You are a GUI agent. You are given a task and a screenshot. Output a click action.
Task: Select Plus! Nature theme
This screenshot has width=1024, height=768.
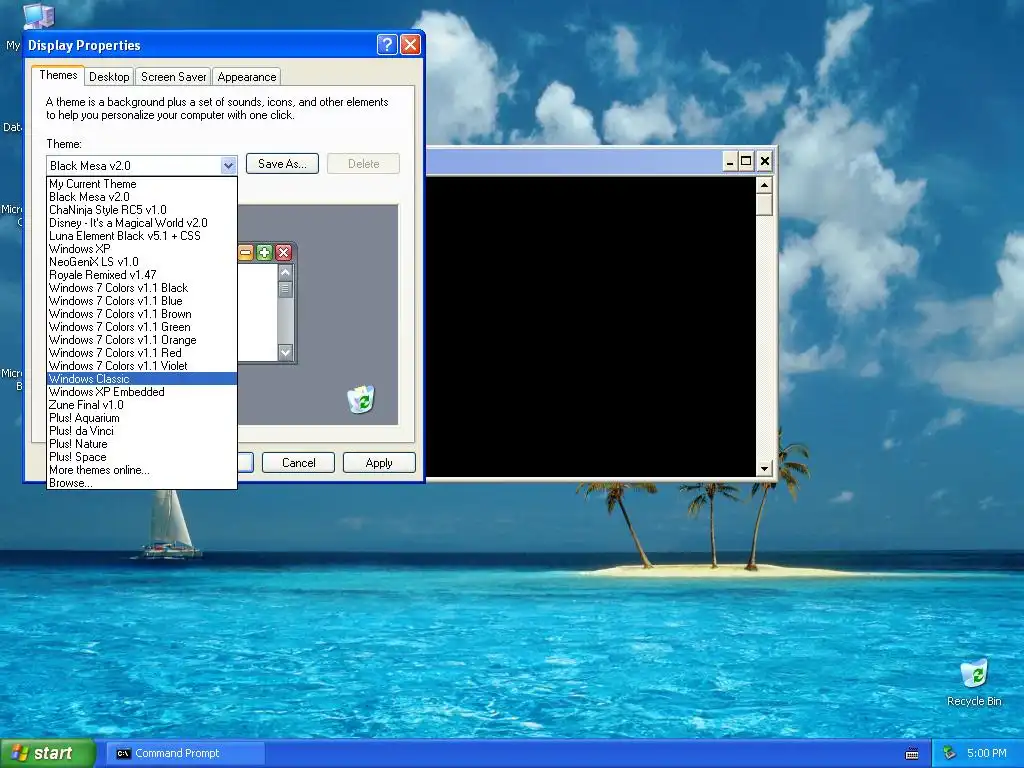(142, 444)
